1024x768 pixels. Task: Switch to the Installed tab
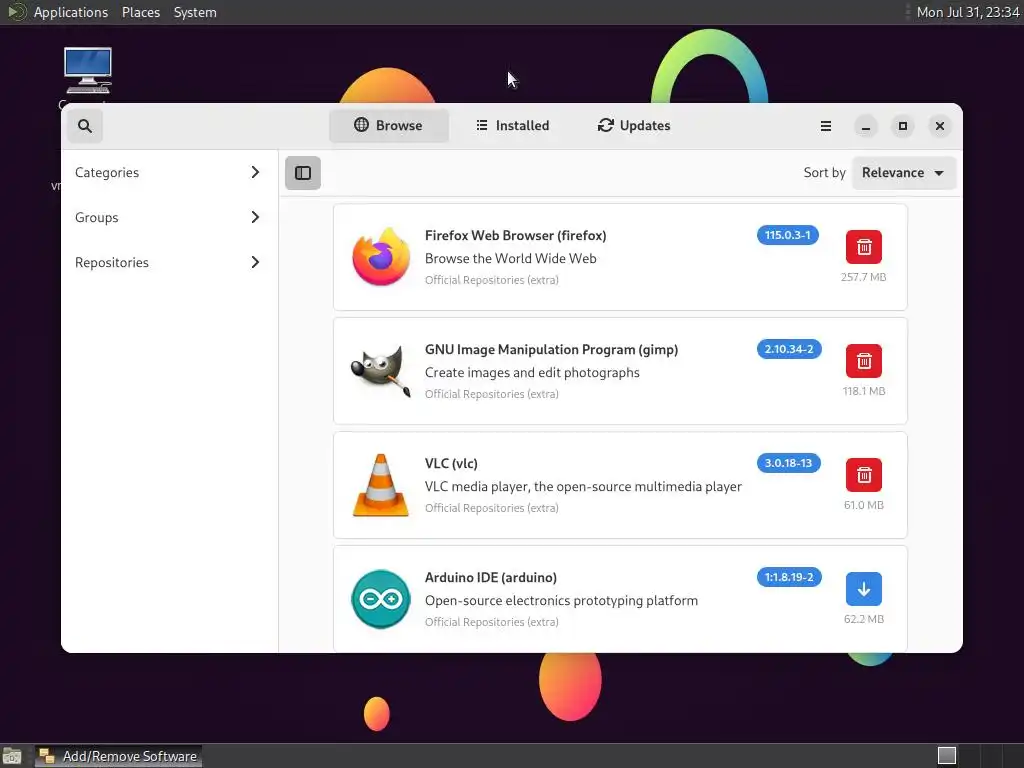513,125
